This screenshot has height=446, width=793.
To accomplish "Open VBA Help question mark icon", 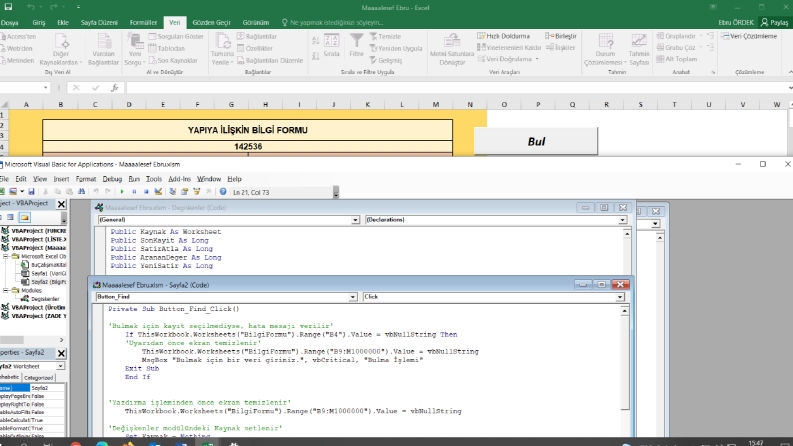I will tap(223, 192).
